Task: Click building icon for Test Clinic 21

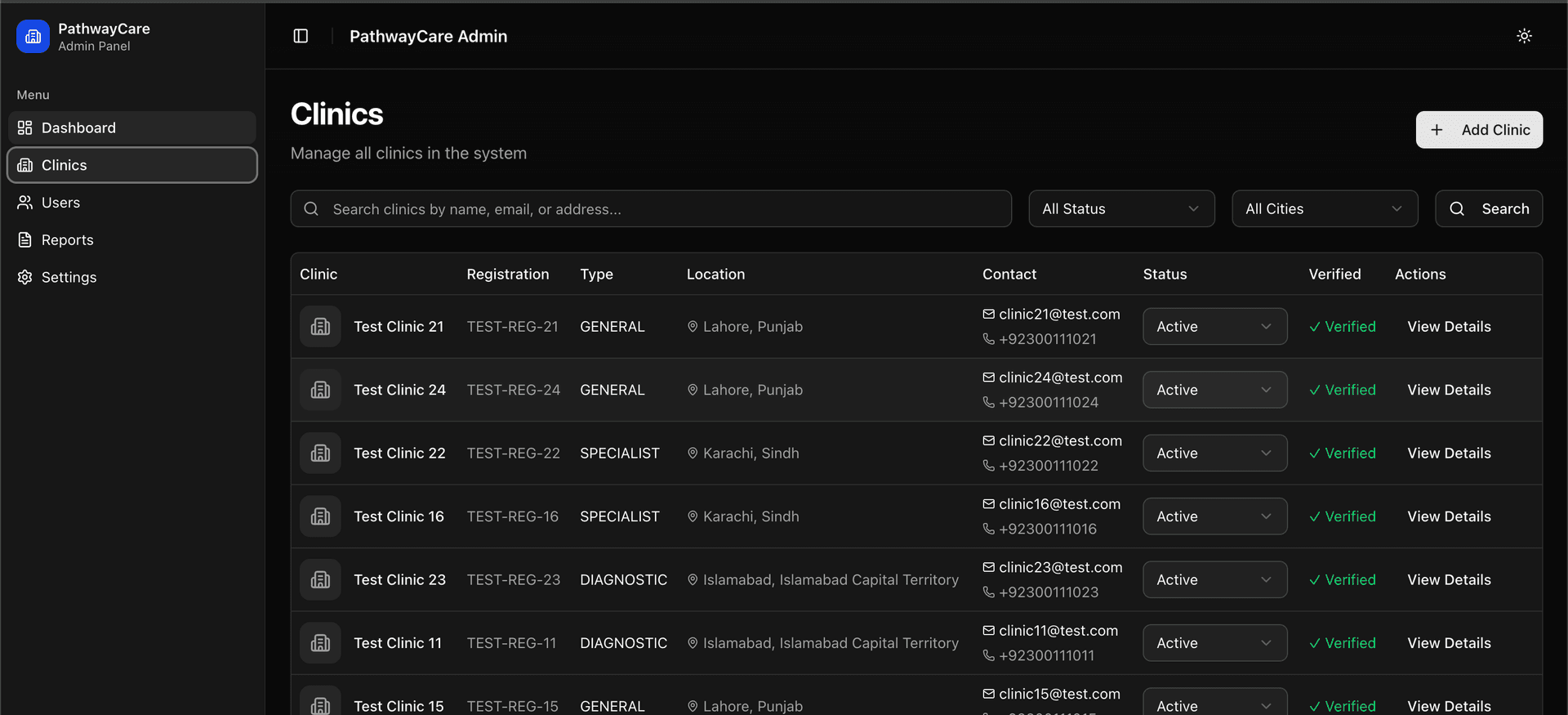Action: tap(320, 327)
